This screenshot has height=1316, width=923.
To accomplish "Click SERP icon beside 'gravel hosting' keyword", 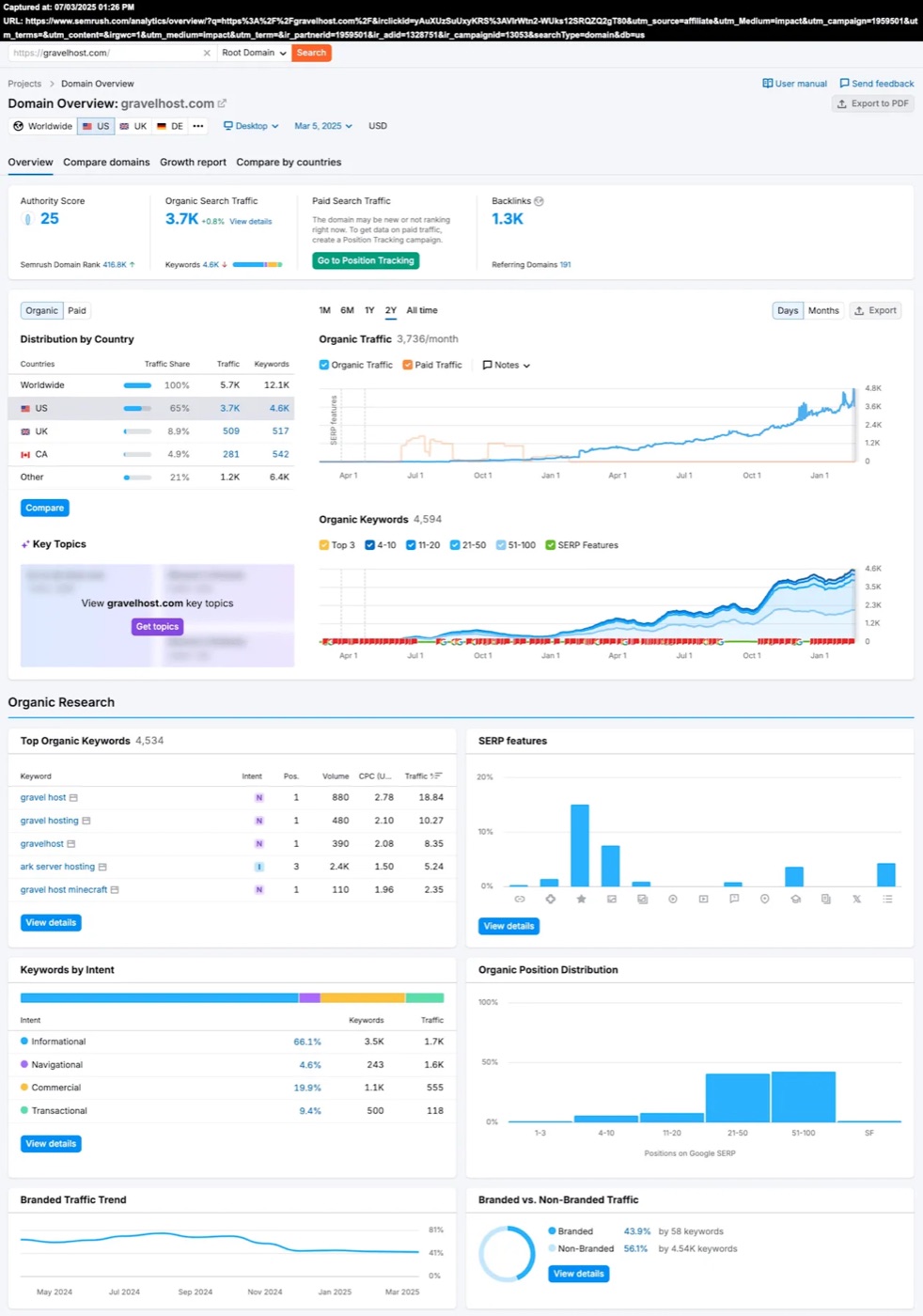I will pyautogui.click(x=86, y=821).
